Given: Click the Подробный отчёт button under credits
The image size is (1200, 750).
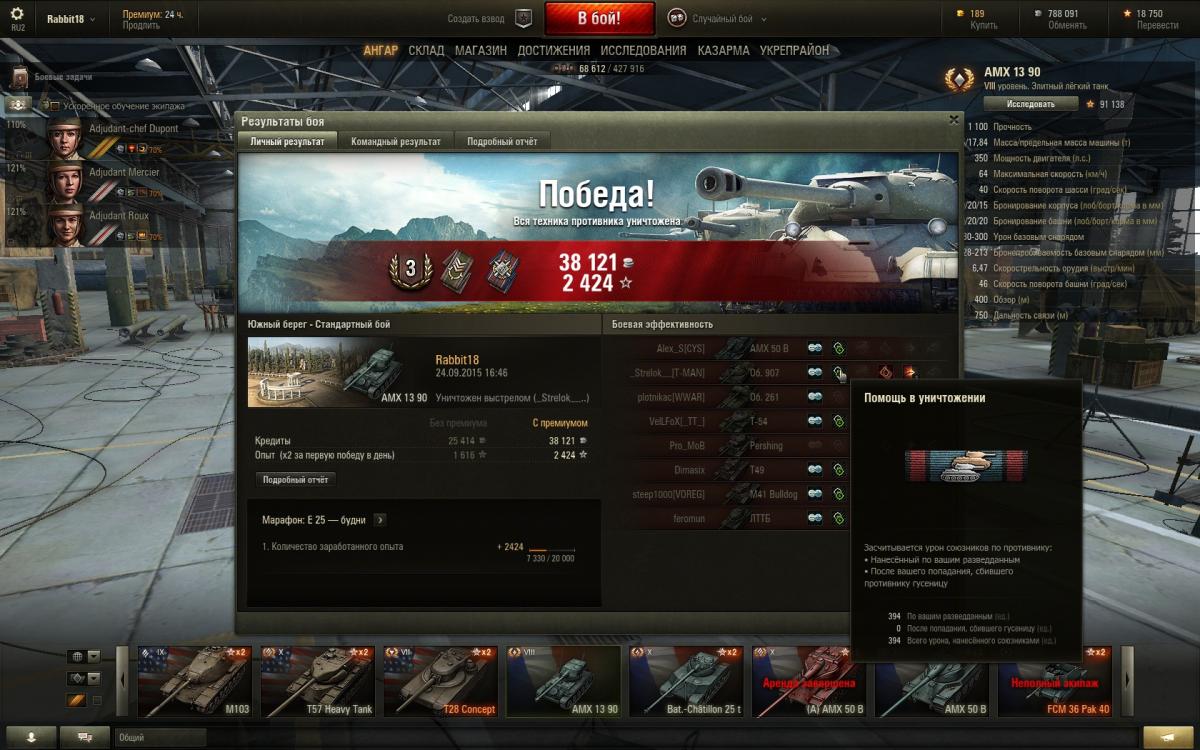Looking at the screenshot, I should coord(296,480).
